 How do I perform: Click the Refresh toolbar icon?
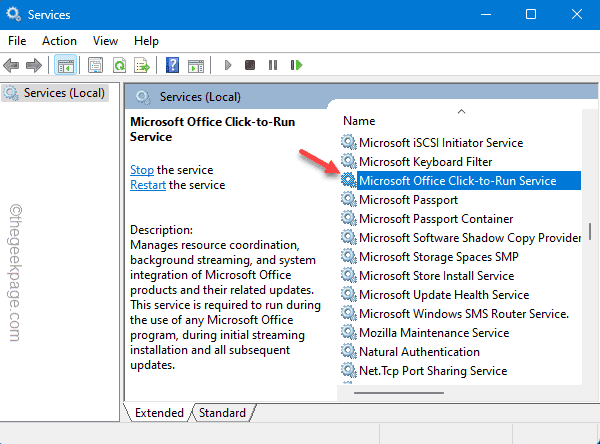(119, 65)
